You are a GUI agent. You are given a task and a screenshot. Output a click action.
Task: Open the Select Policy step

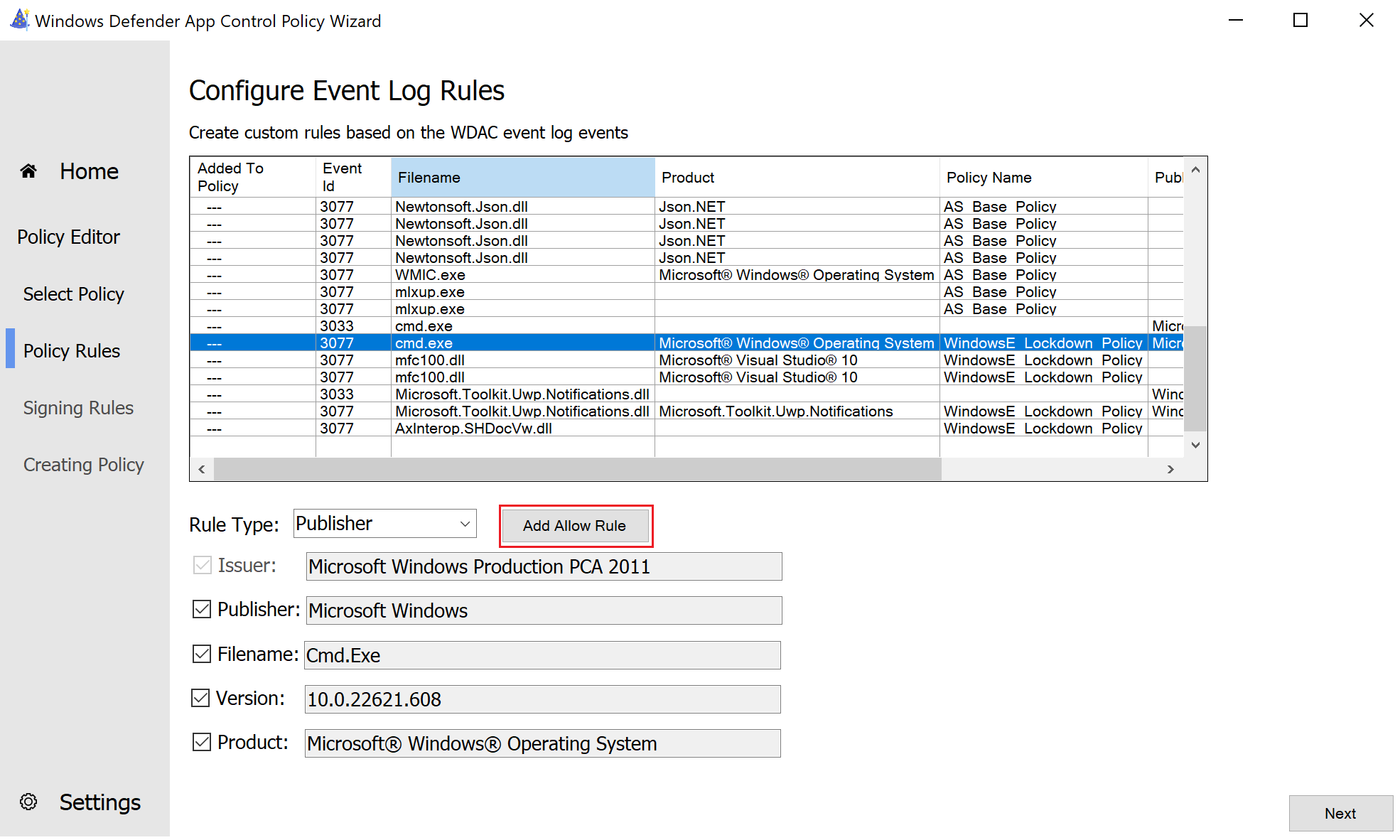click(x=73, y=294)
